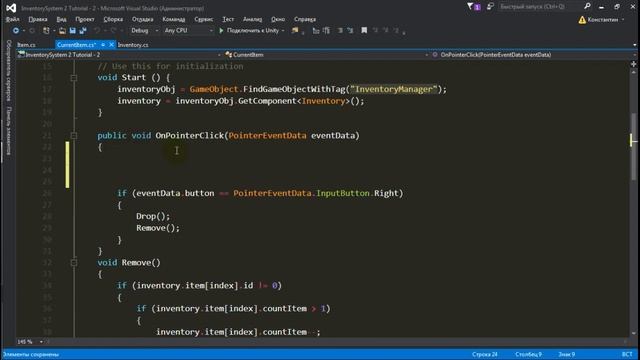
Task: Click the New Project toolbar icon
Action: (x=46, y=31)
